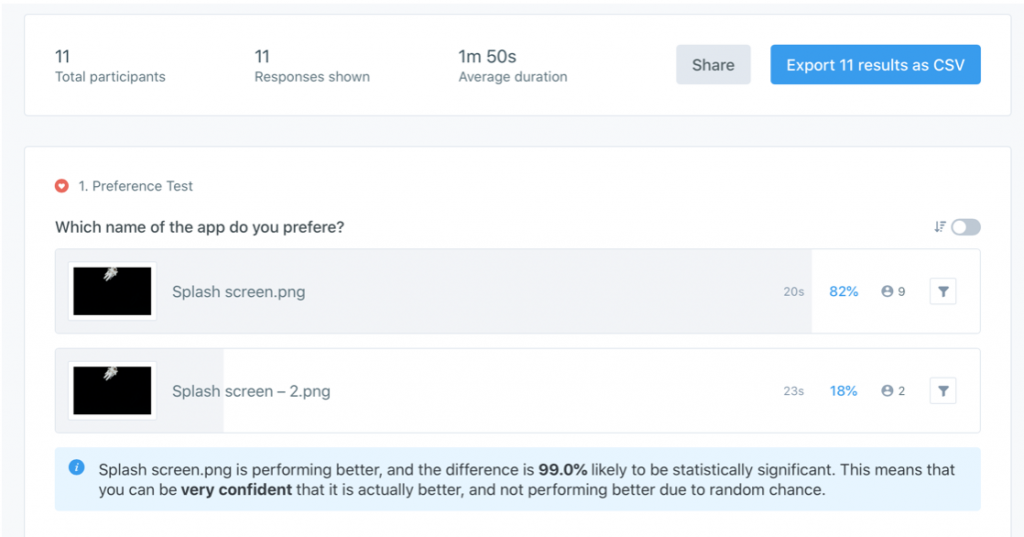Click the 18% result percentage
1024x537 pixels.
tap(843, 391)
